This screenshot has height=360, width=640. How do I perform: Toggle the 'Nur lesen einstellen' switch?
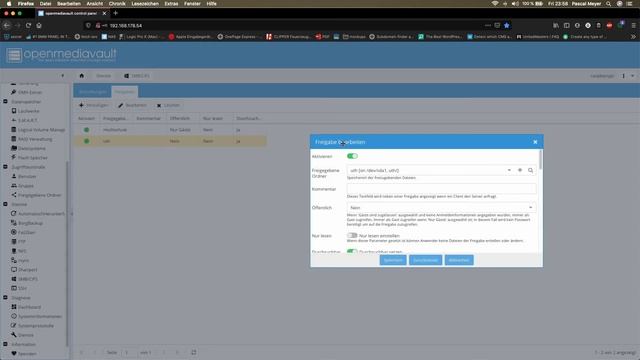352,236
